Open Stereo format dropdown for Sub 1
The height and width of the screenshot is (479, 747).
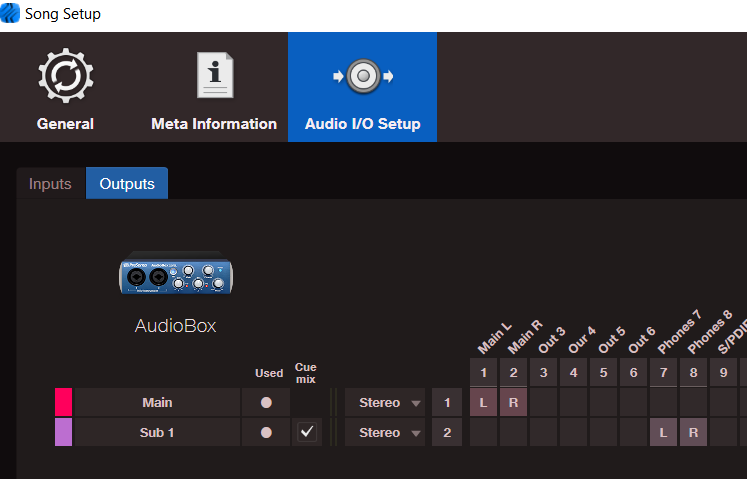(x=385, y=433)
